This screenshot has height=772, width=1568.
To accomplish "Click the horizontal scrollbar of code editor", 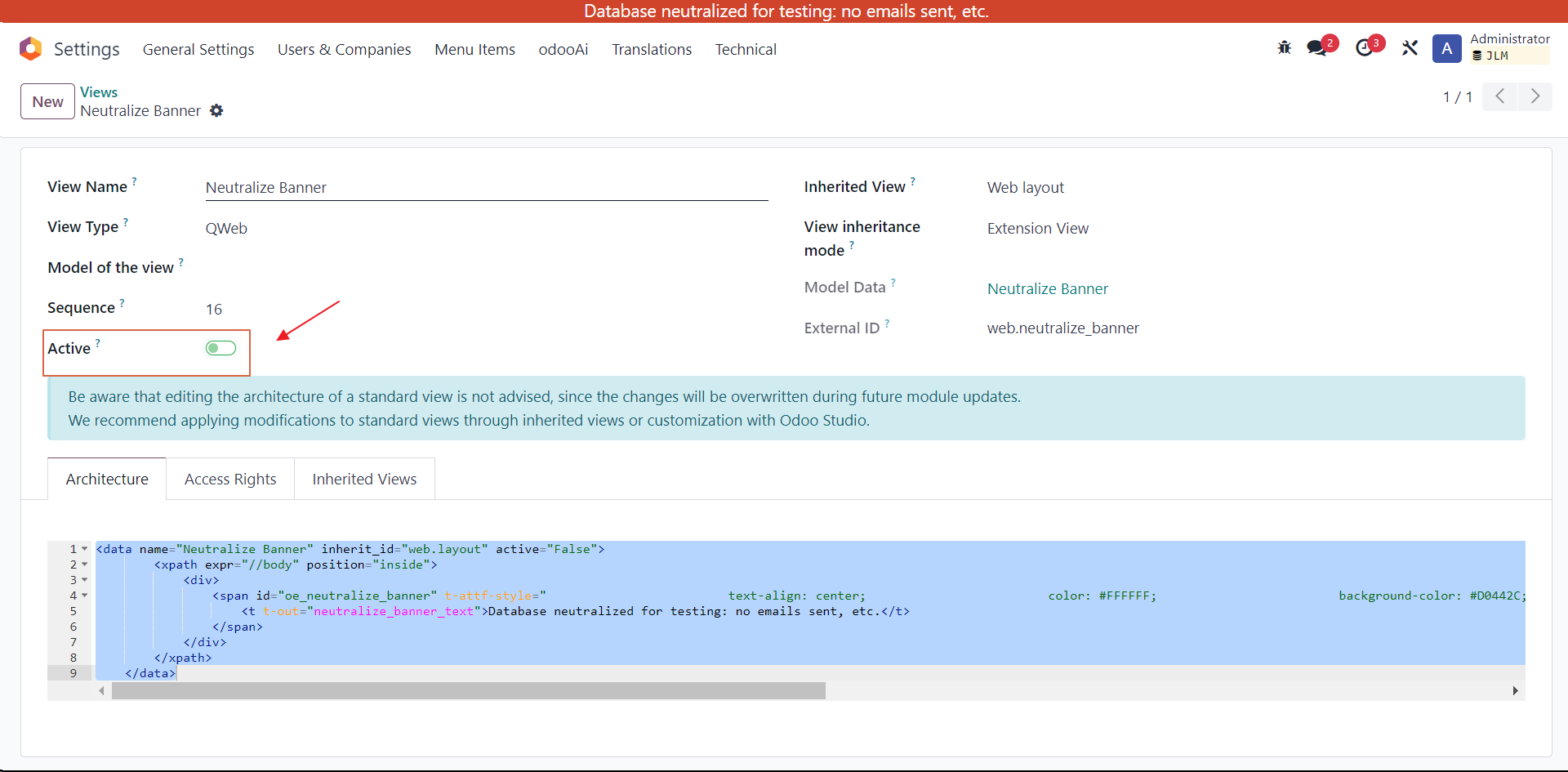I will [469, 691].
